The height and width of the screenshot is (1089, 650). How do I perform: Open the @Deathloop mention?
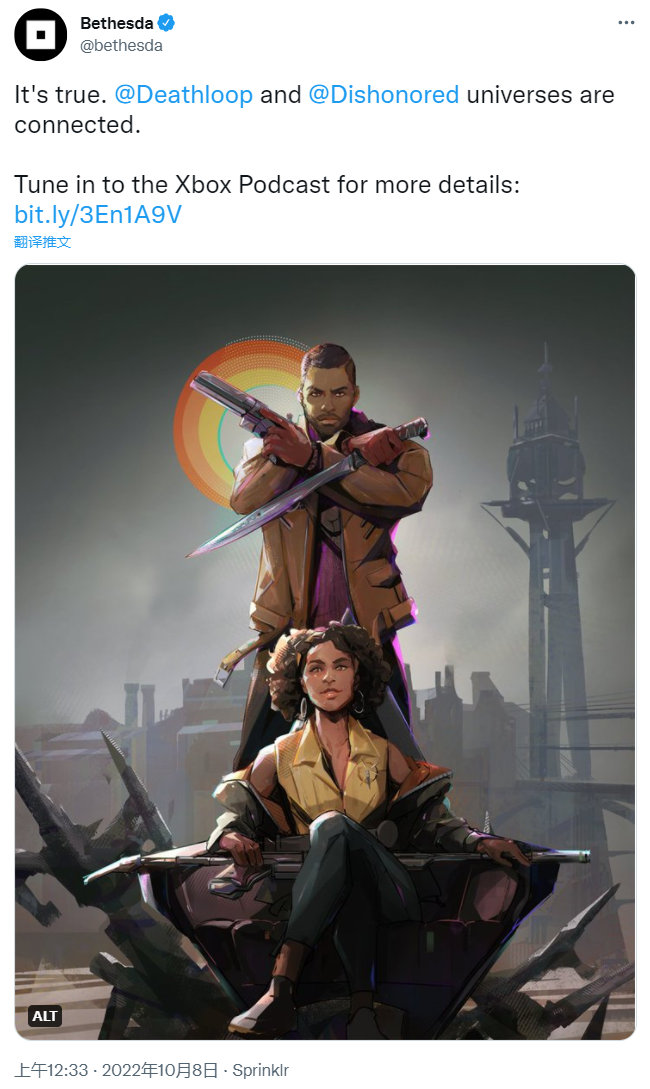point(183,94)
